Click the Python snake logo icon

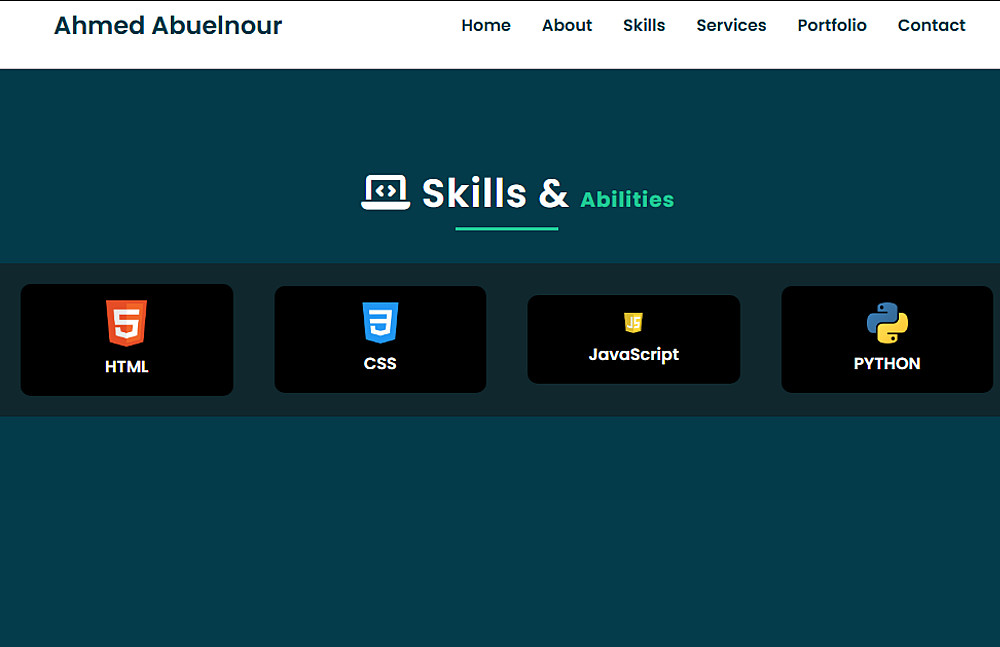pyautogui.click(x=887, y=322)
